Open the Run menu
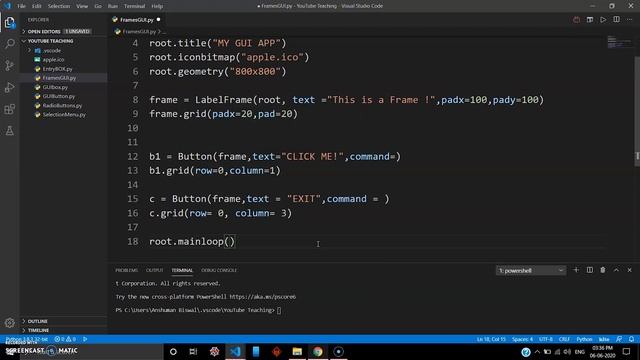This screenshot has width=640, height=360. tap(113, 6)
